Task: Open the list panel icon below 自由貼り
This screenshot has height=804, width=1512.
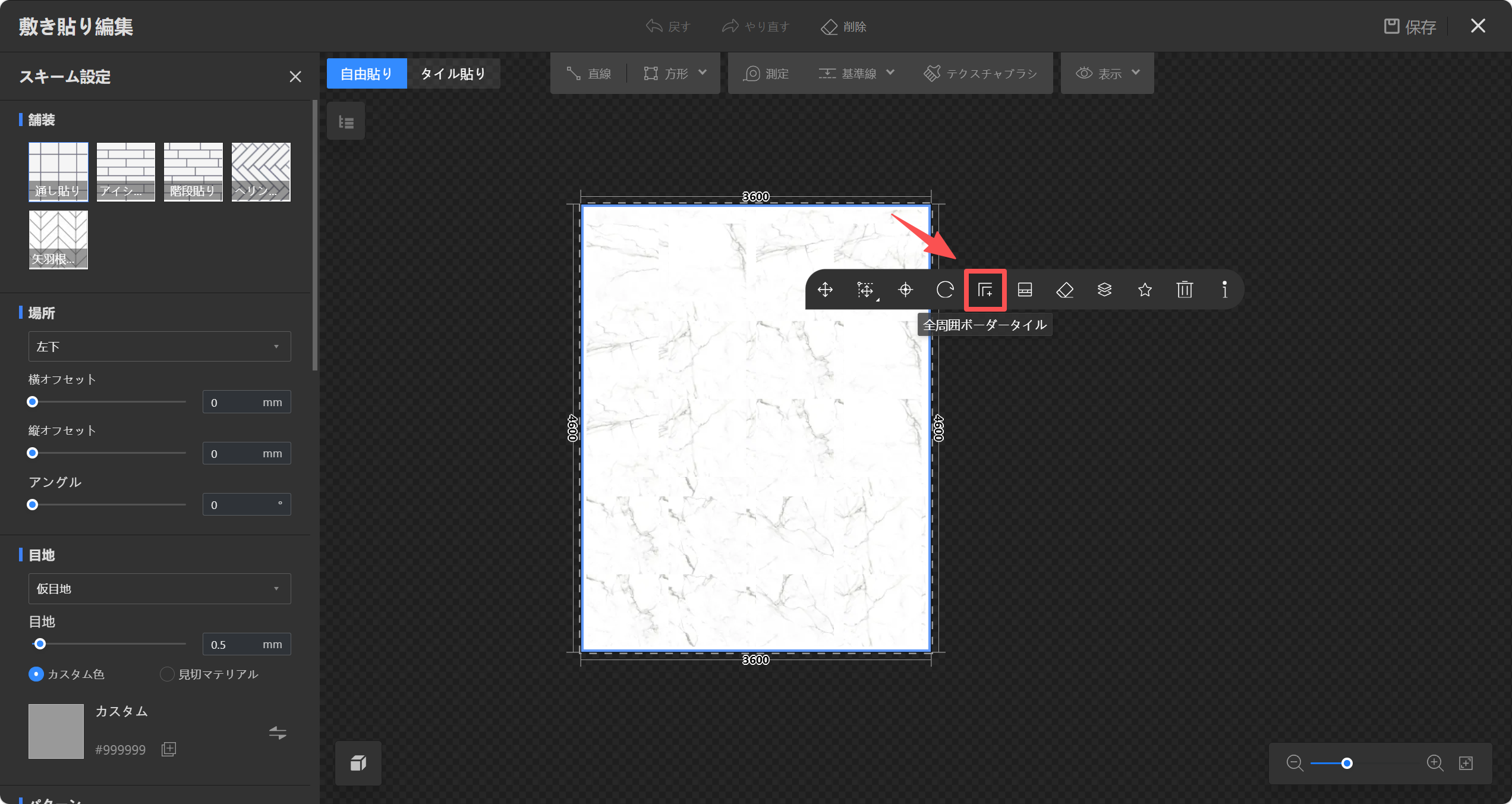Action: (346, 121)
